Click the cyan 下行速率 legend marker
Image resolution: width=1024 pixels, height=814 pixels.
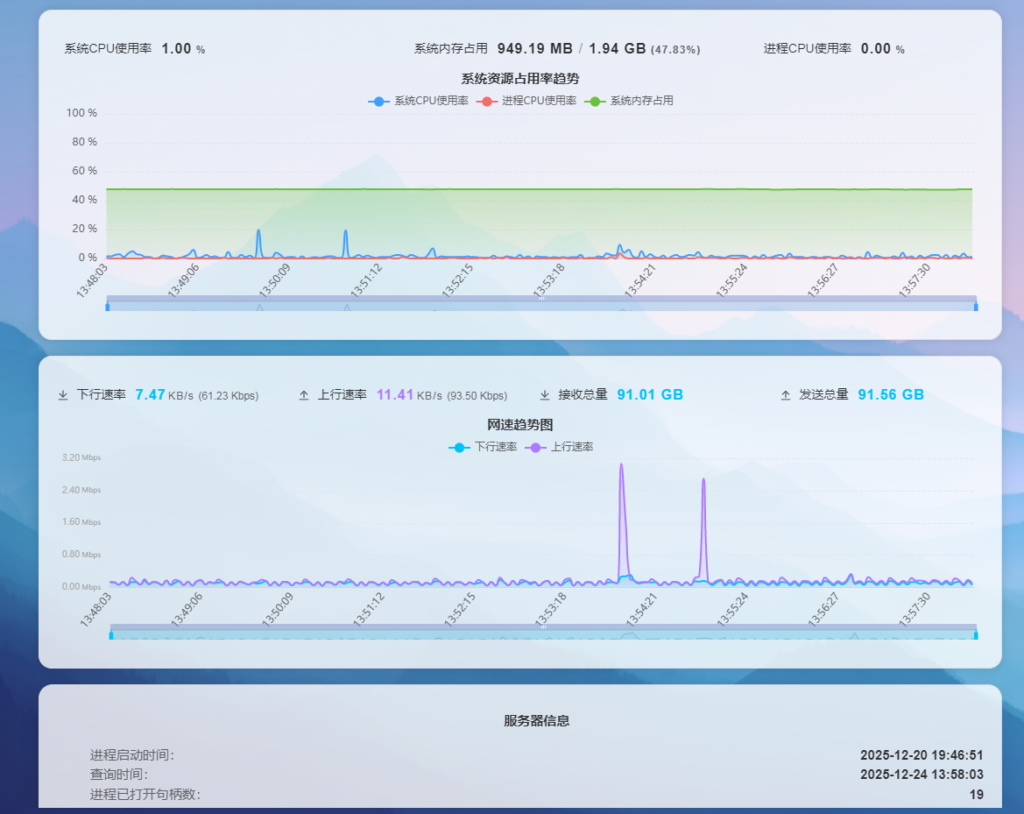pyautogui.click(x=458, y=447)
